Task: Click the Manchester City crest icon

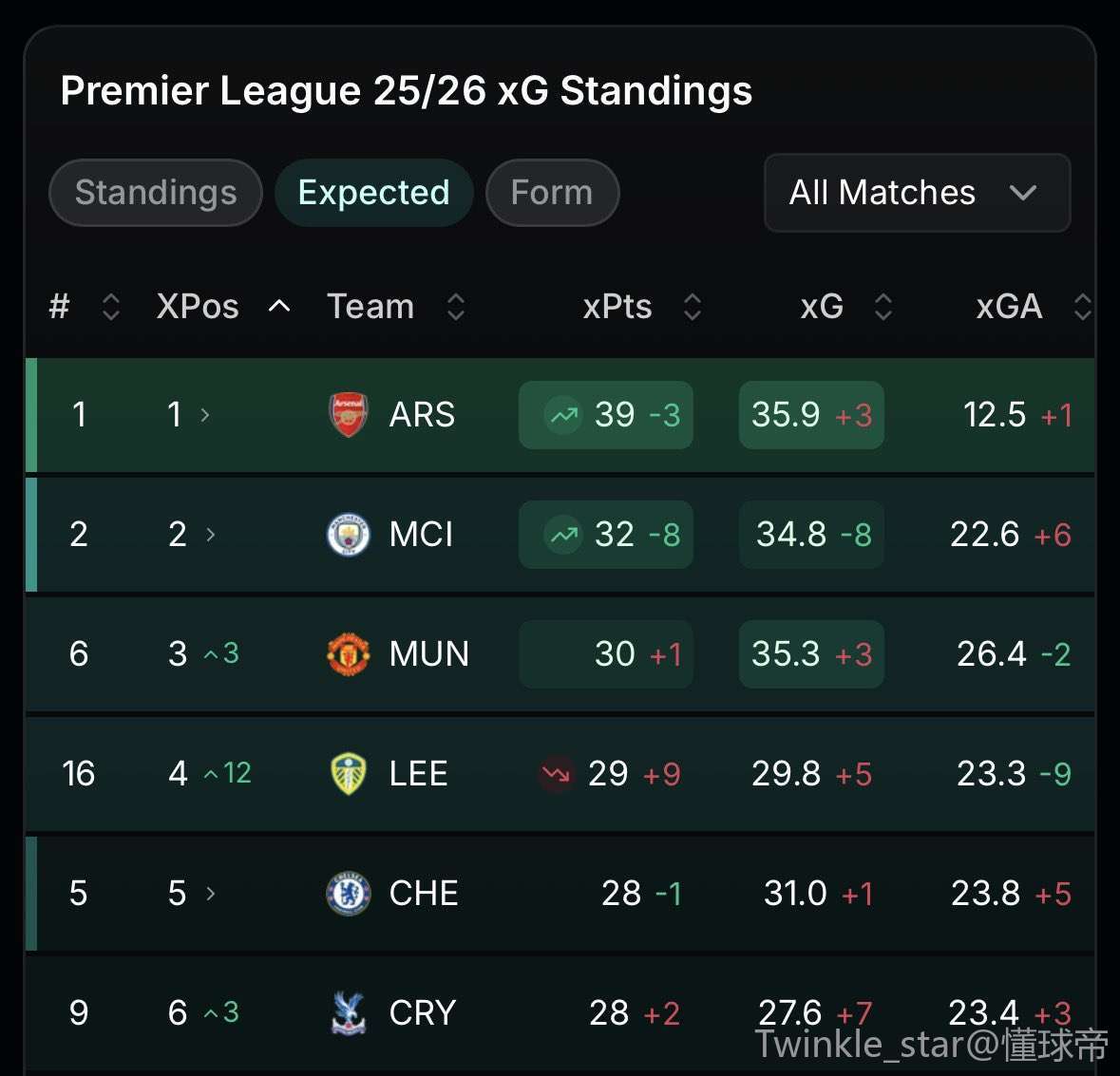Action: tap(349, 535)
